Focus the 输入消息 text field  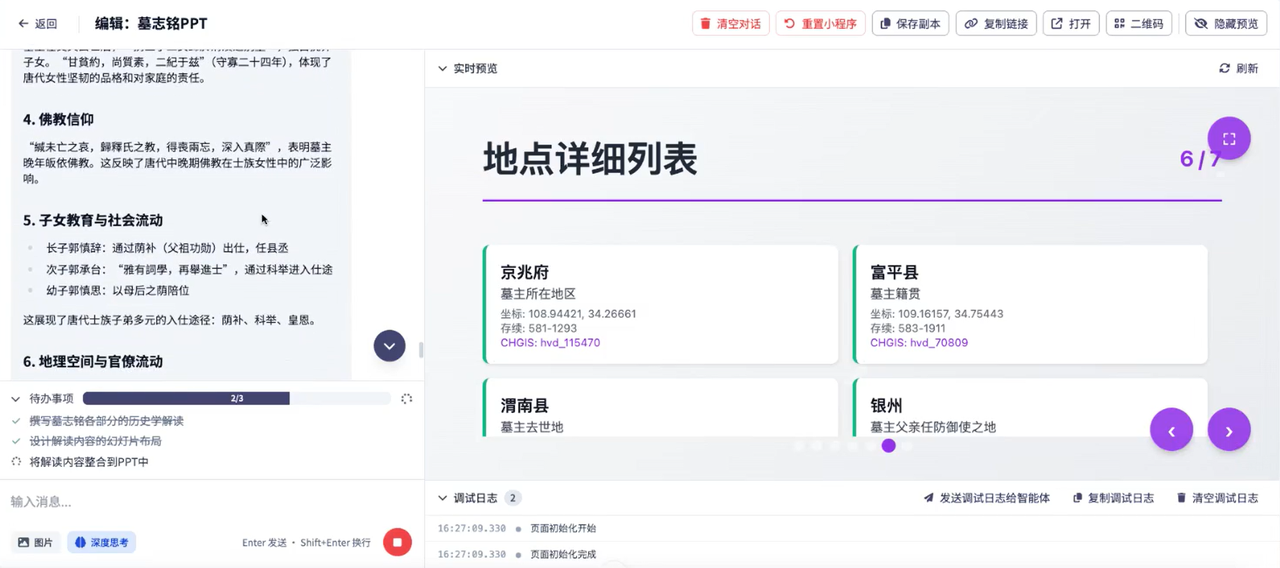click(x=211, y=501)
